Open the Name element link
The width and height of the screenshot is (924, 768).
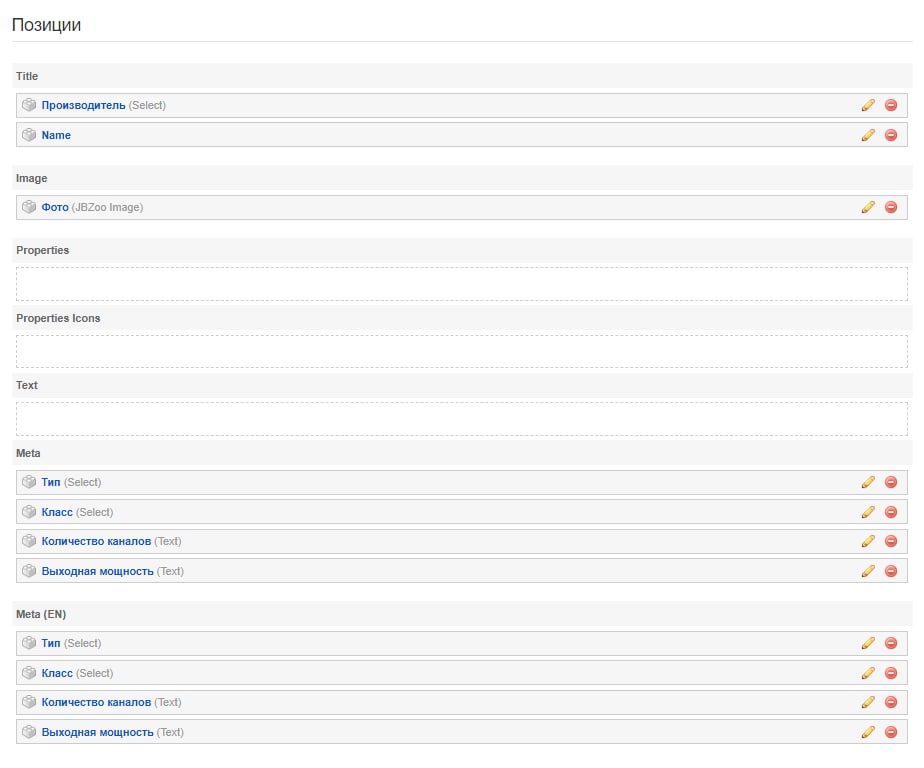[56, 135]
